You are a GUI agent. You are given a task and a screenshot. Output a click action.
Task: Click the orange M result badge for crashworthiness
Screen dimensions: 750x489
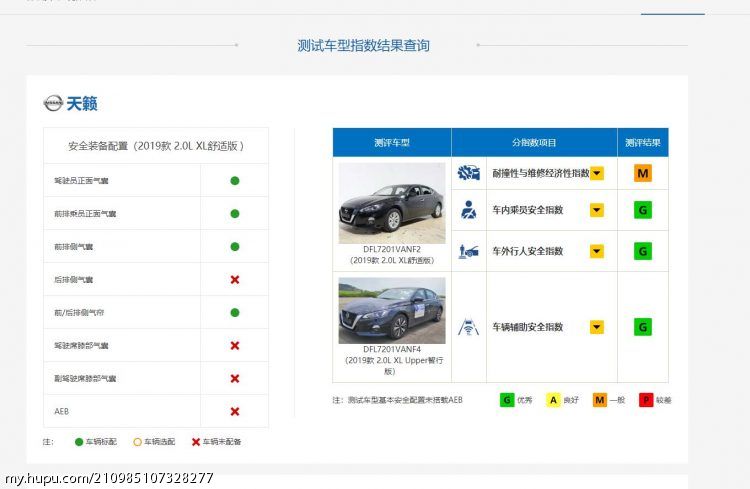click(643, 173)
